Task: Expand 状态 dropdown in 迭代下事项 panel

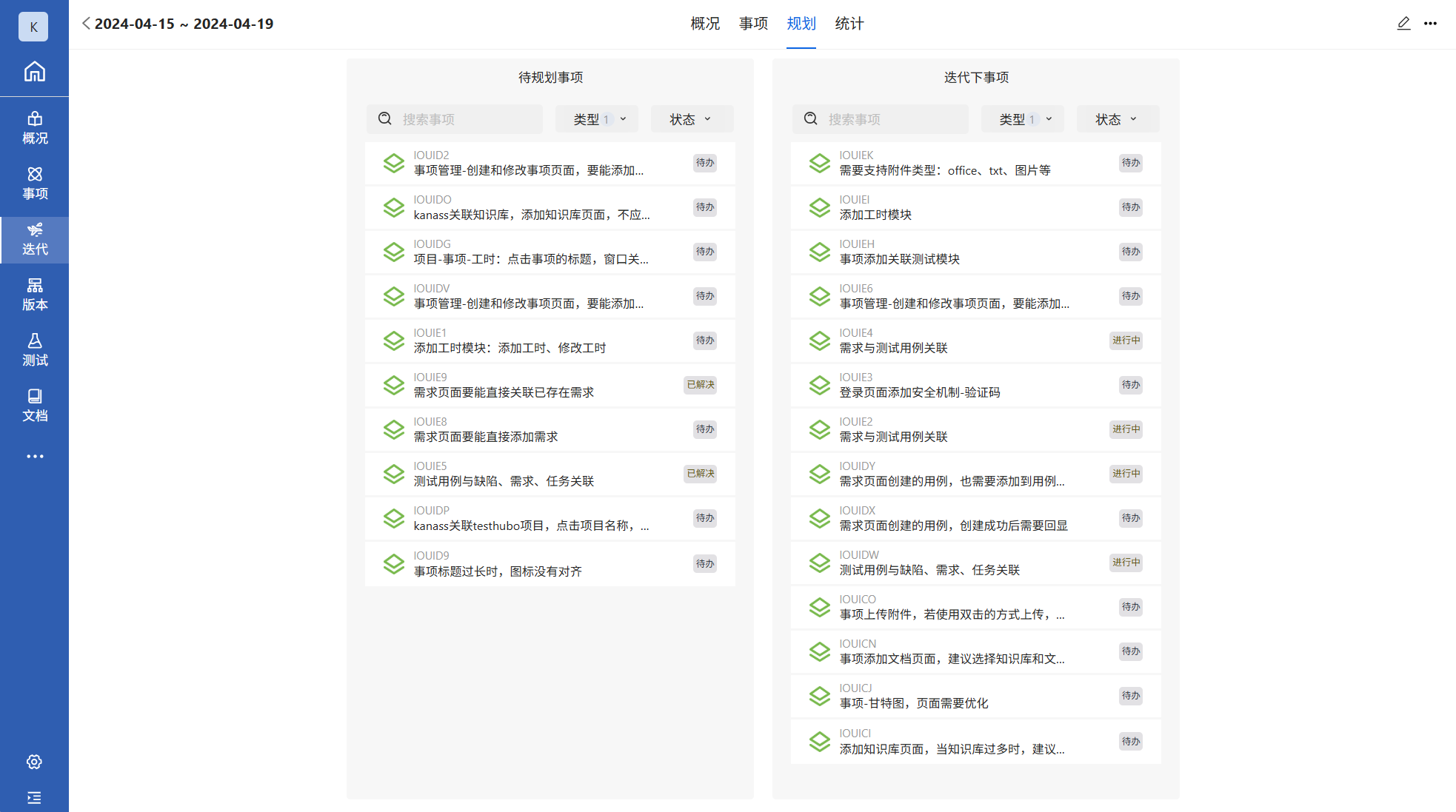Action: click(1117, 119)
